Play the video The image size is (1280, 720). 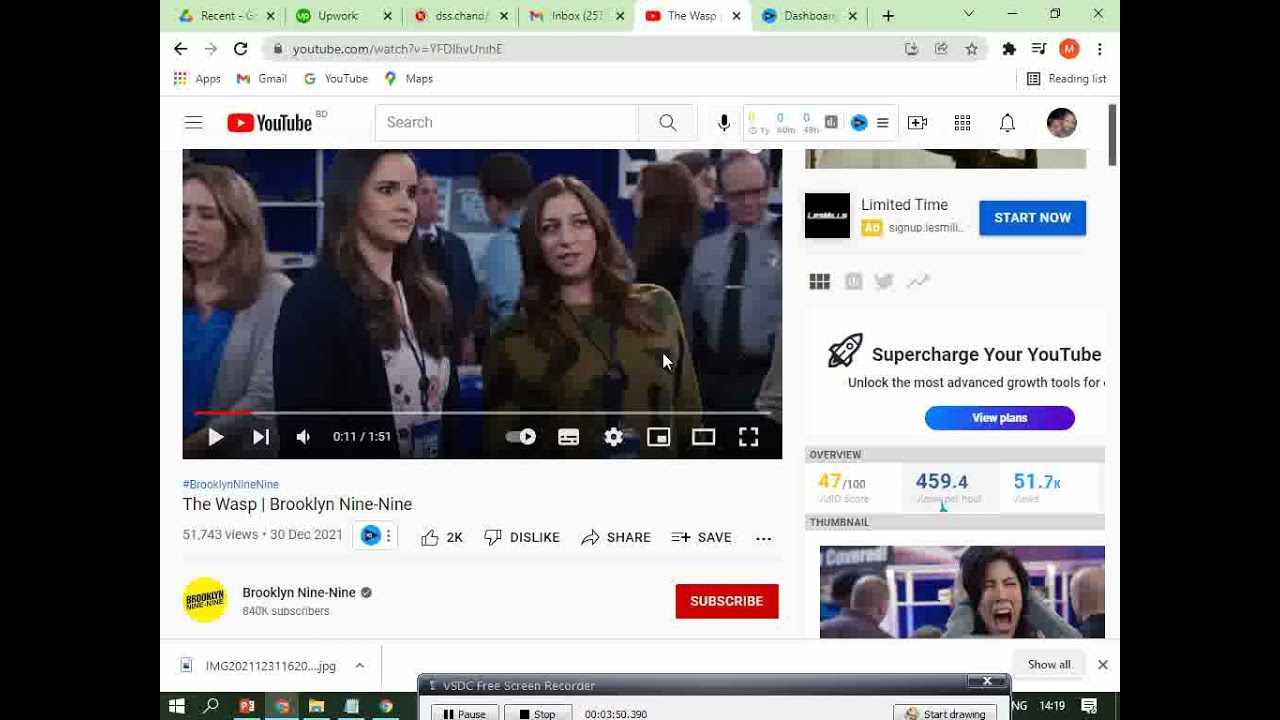pos(215,437)
